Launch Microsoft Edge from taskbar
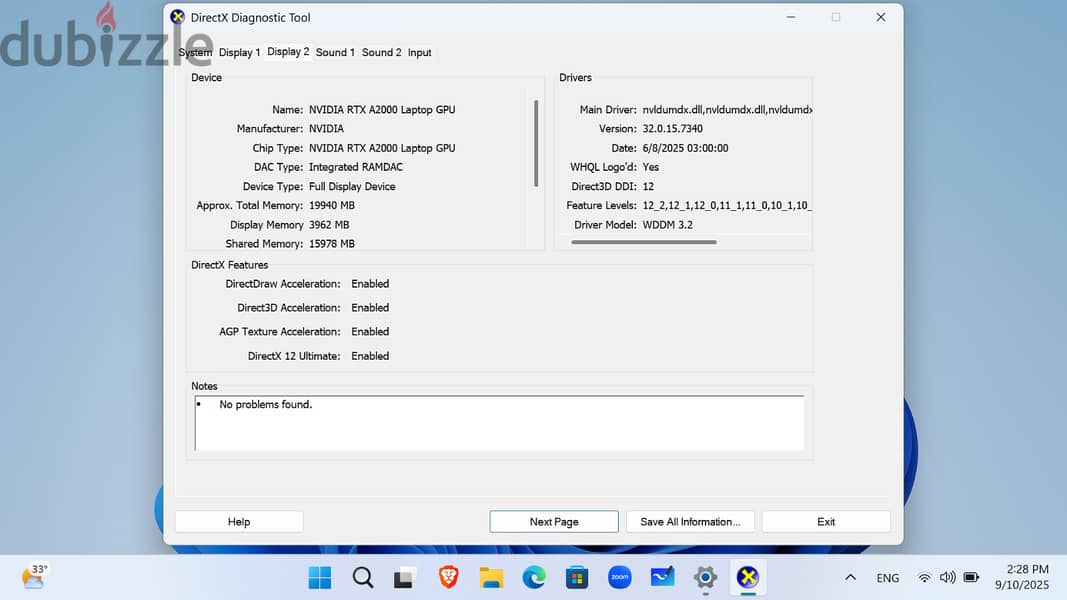The width and height of the screenshot is (1067, 600). coord(534,578)
